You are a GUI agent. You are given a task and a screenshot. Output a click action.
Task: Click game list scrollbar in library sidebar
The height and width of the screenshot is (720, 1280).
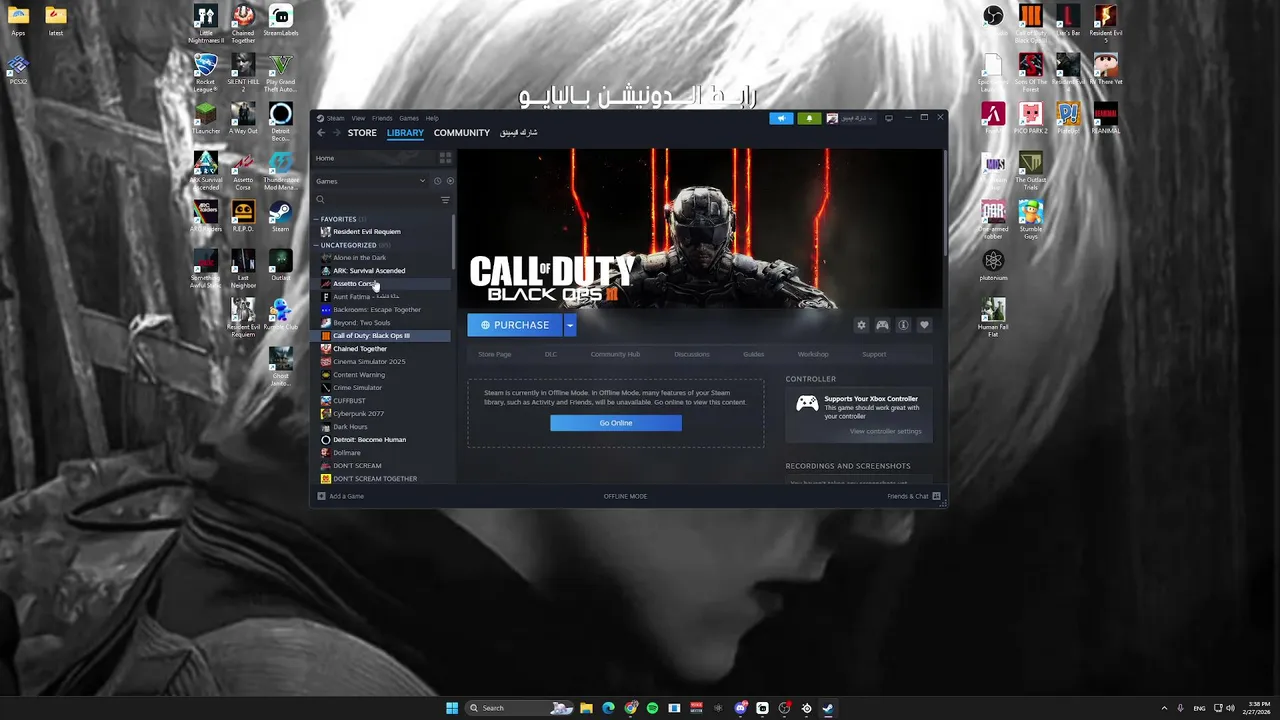(454, 242)
